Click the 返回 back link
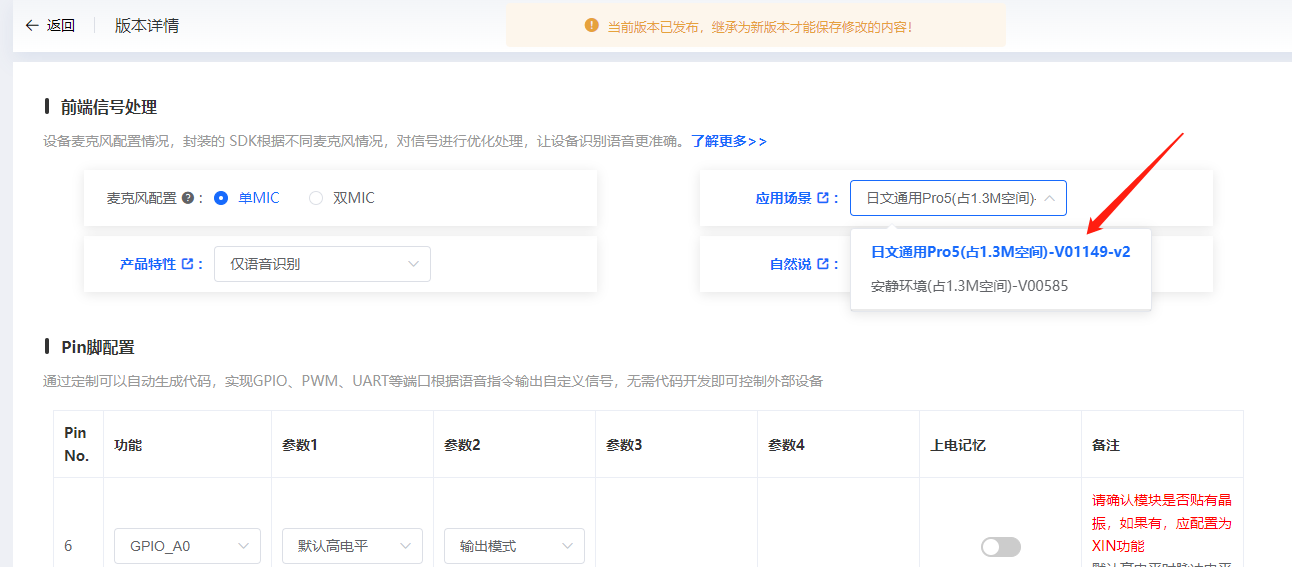The image size is (1292, 567). (x=61, y=26)
